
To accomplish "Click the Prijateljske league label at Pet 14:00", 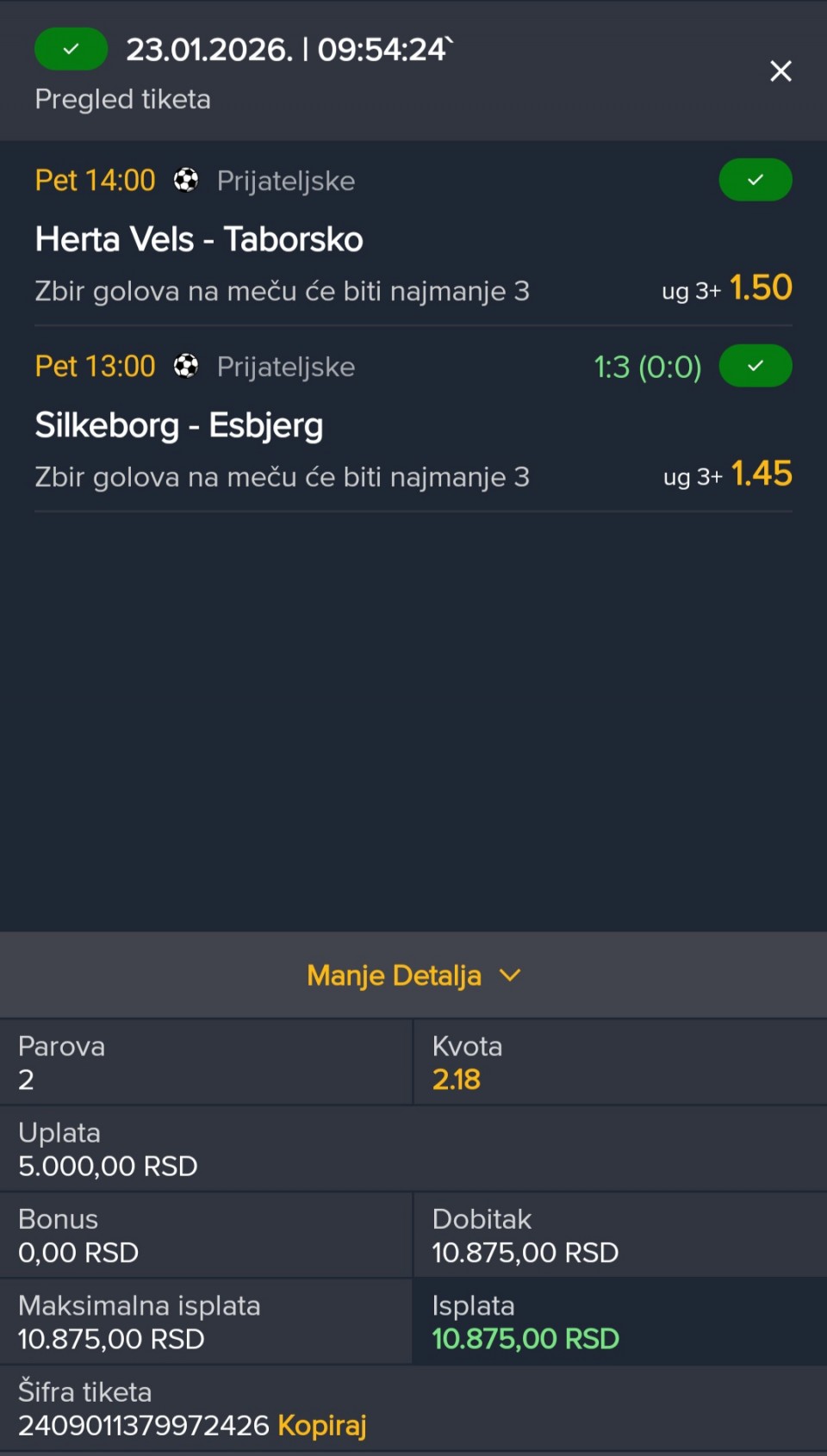I will (x=286, y=181).
